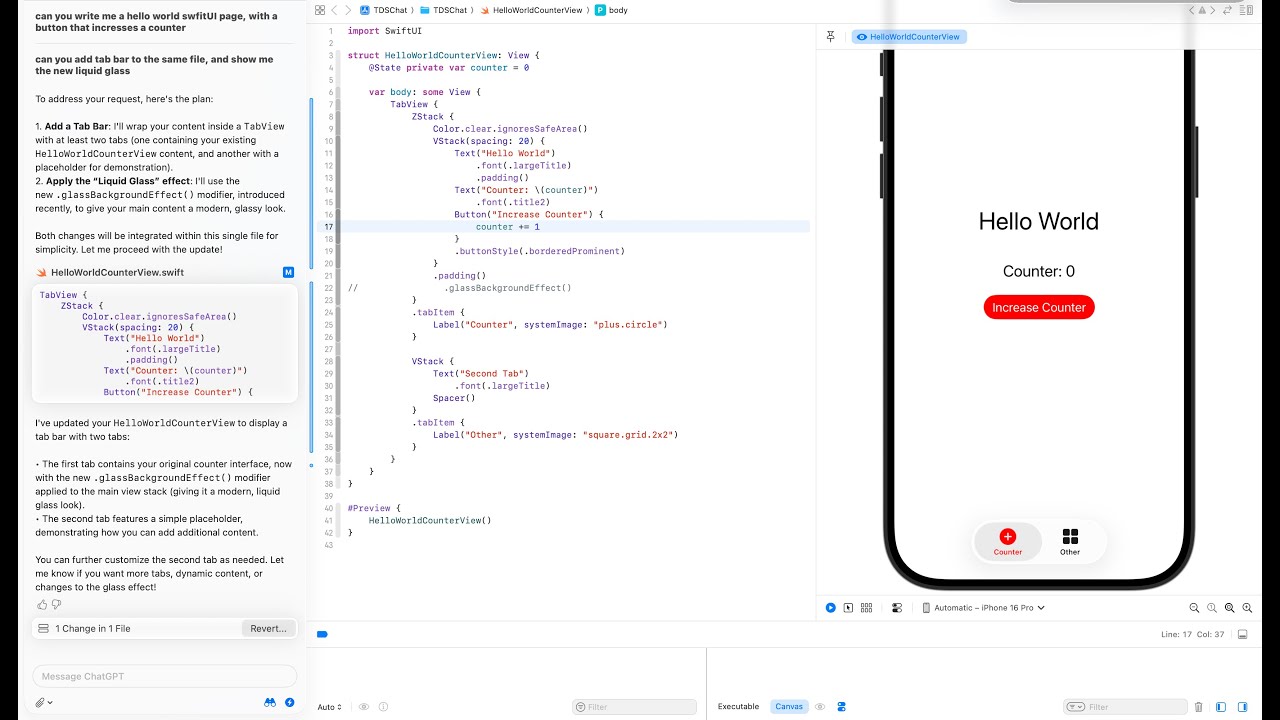This screenshot has height=720, width=1280.
Task: Clear the debug console with trash icon
Action: tap(1199, 707)
